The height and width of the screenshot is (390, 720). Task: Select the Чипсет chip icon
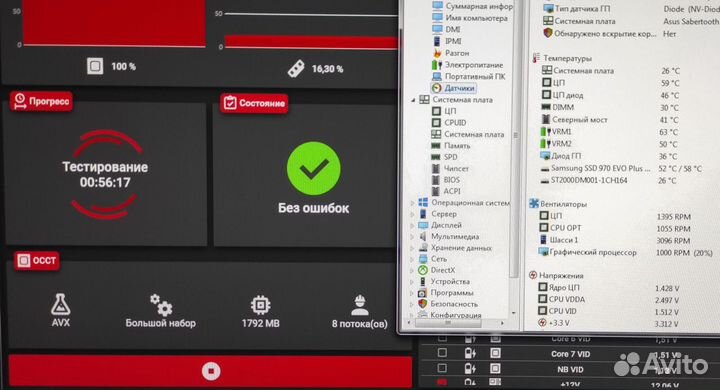436,168
